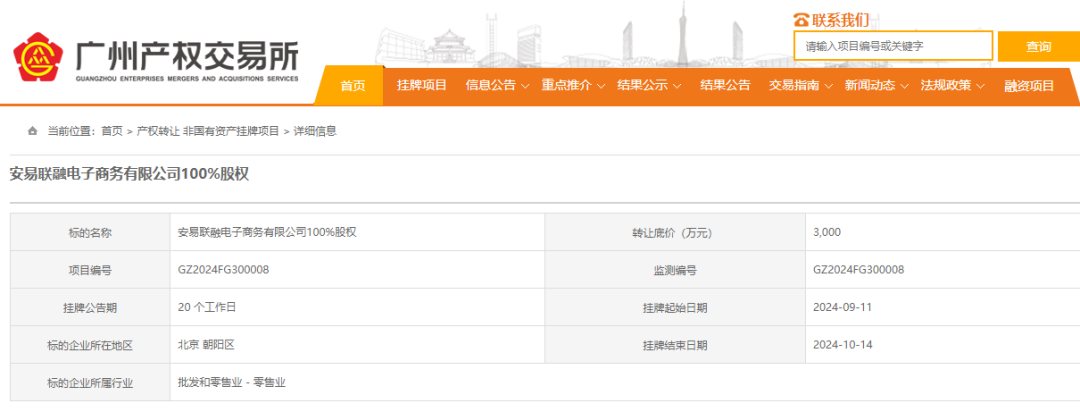Click the page heading 安易联融电子商务有限公司100%股权
Image resolution: width=1080 pixels, height=420 pixels.
129,174
